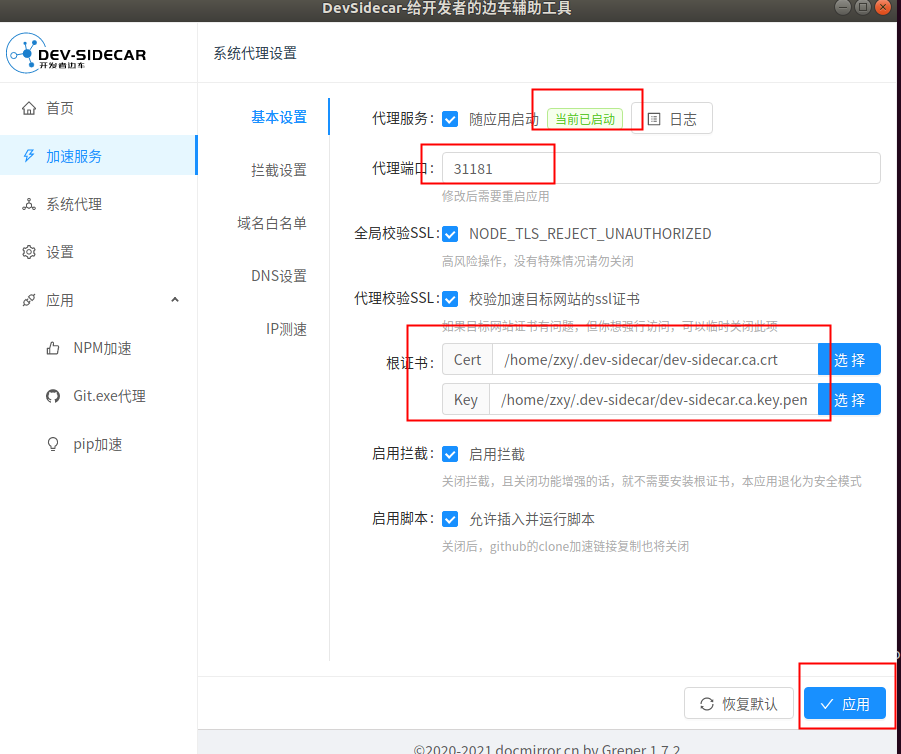
Task: Click the 设置 gear icon
Action: (x=29, y=251)
